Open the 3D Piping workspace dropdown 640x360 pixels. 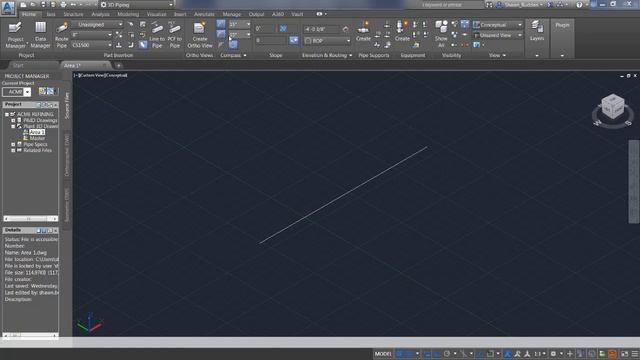coord(137,4)
